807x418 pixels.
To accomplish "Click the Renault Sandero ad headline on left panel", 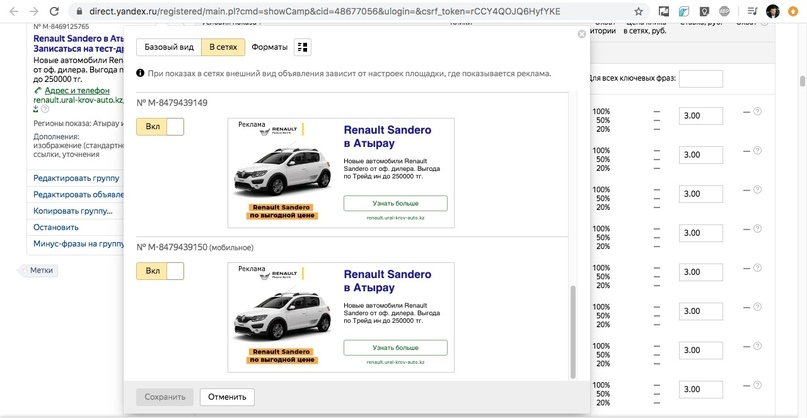I will (x=78, y=43).
